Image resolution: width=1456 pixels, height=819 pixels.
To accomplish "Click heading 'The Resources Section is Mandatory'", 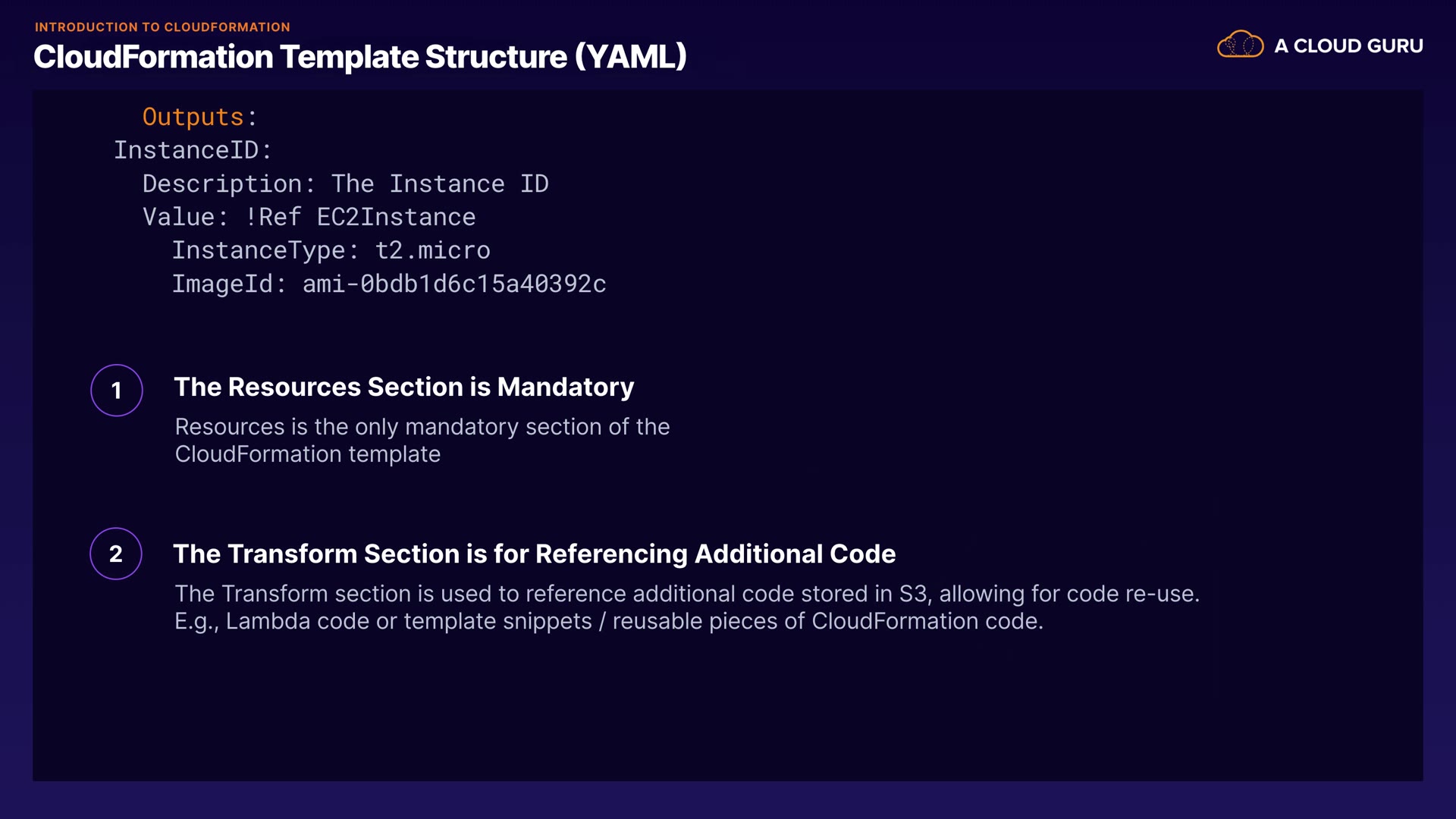I will pos(403,387).
